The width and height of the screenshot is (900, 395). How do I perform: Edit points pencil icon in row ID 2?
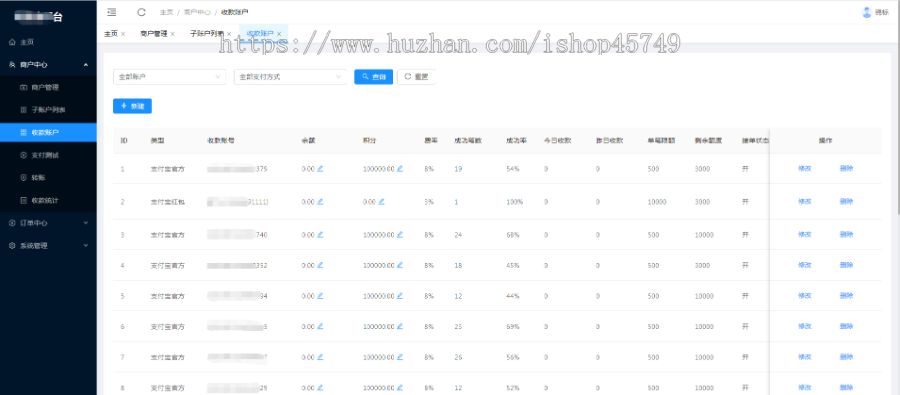click(381, 202)
